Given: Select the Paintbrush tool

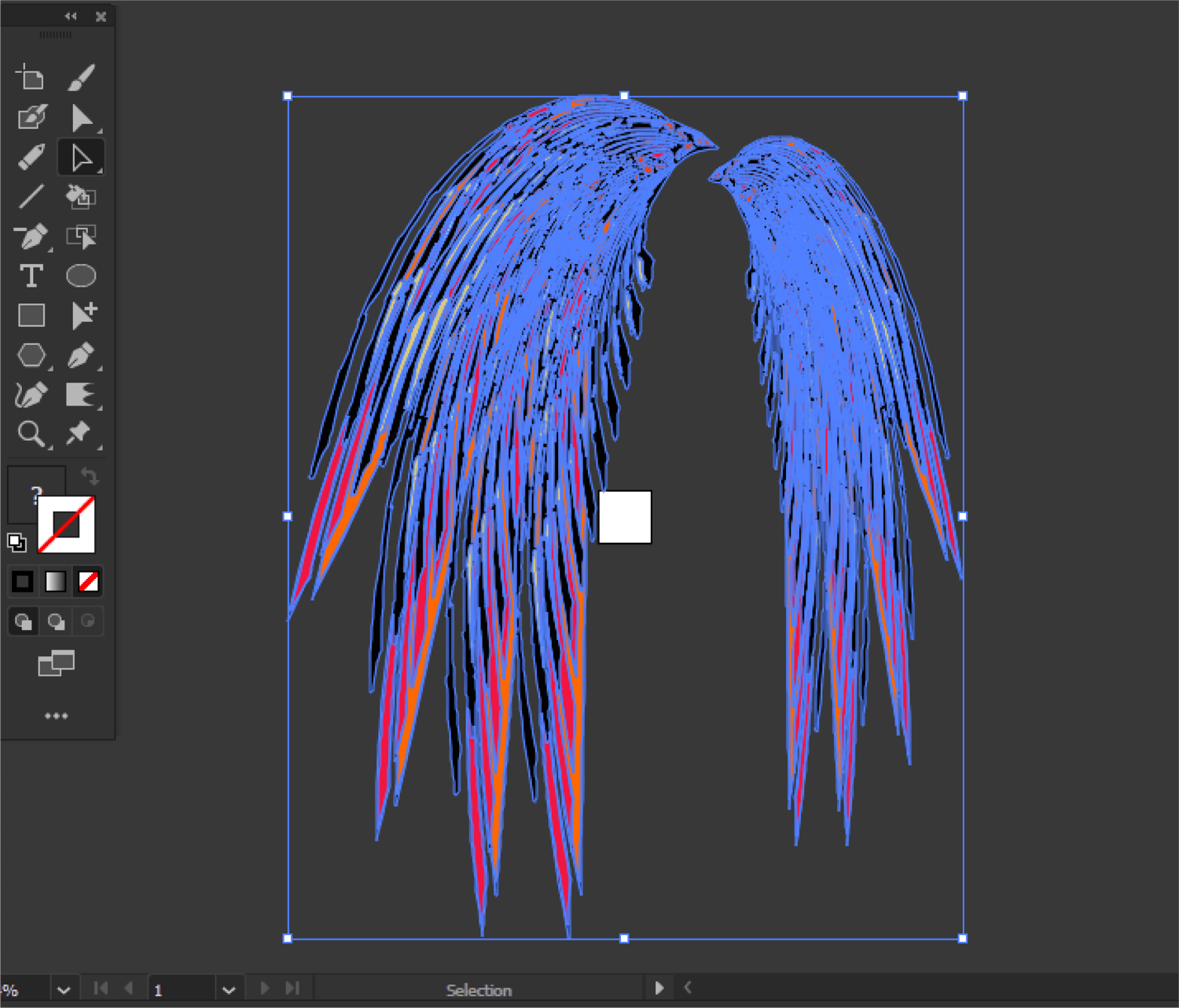Looking at the screenshot, I should [x=81, y=78].
